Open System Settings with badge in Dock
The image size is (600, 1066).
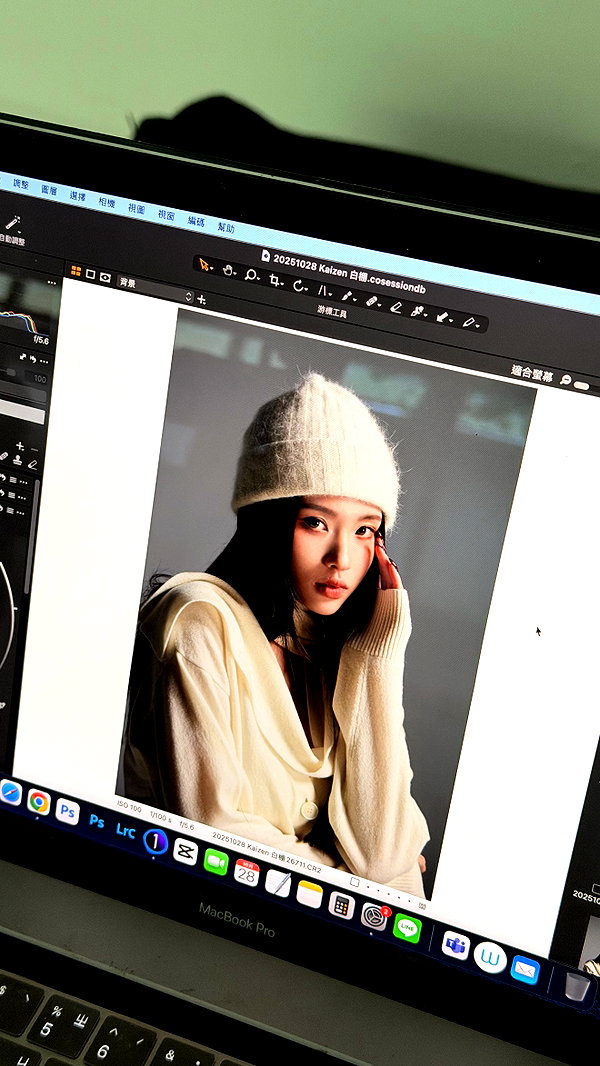click(373, 916)
